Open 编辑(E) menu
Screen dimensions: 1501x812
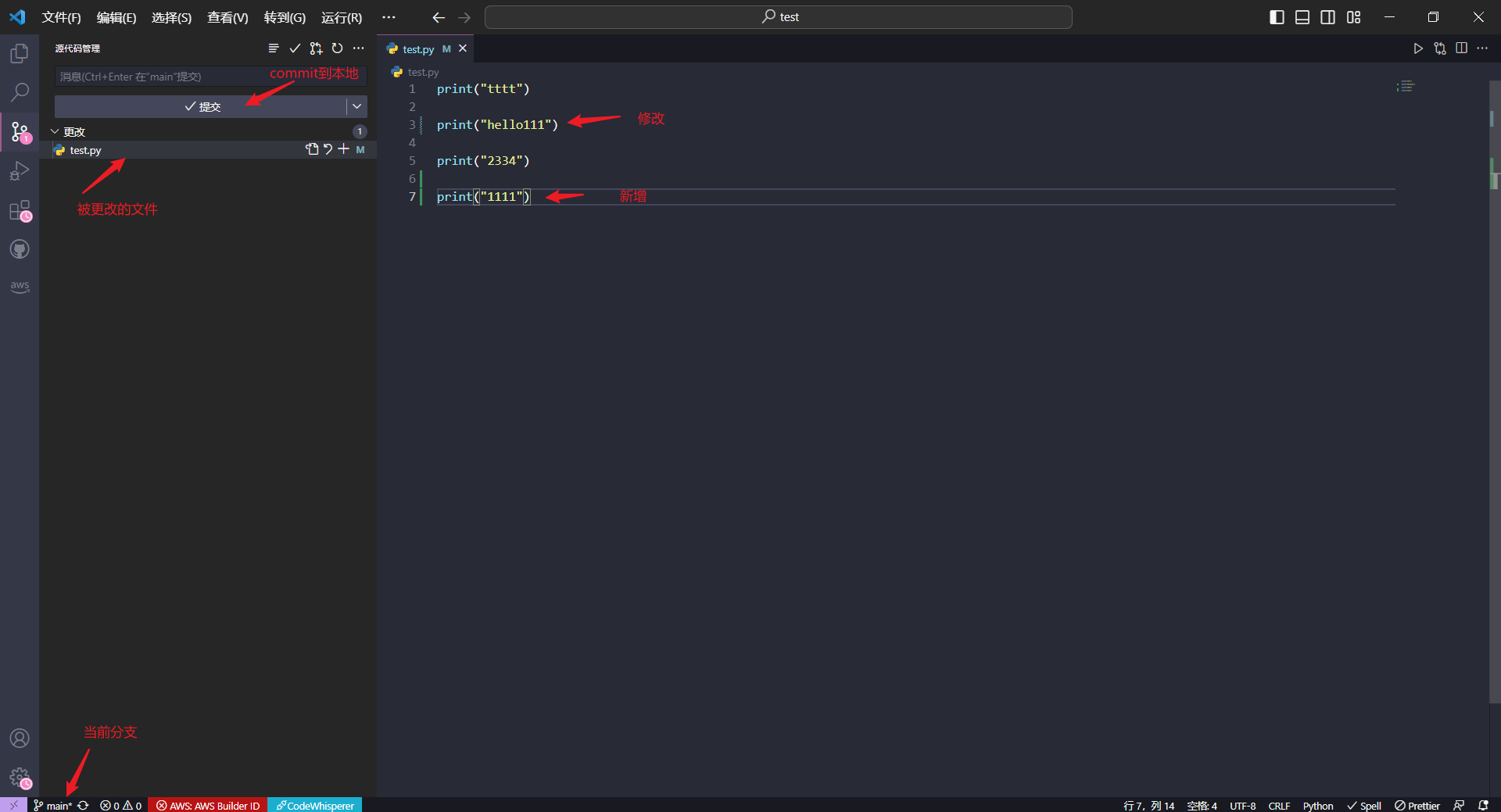point(116,17)
